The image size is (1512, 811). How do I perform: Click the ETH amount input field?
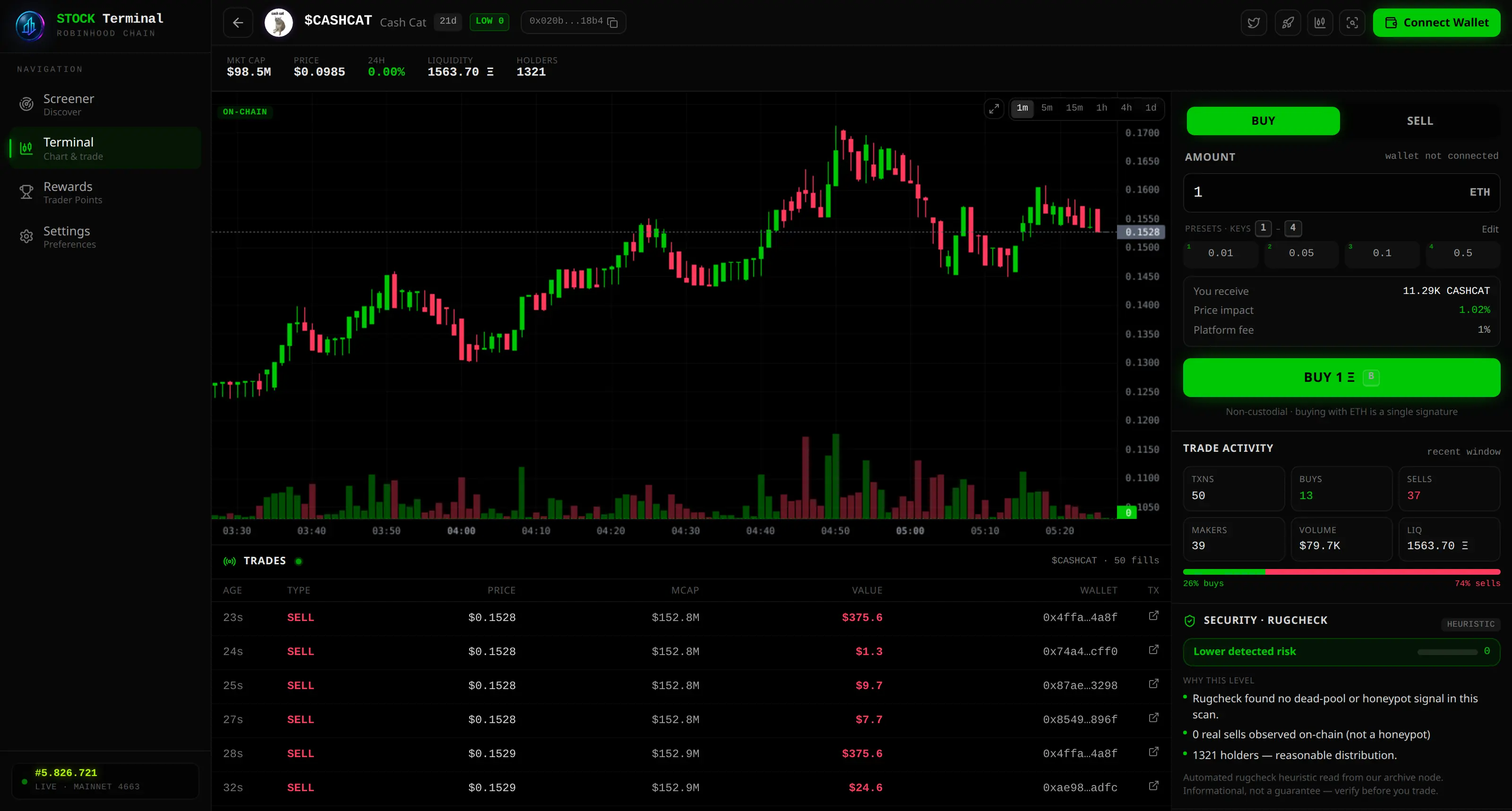coord(1341,193)
